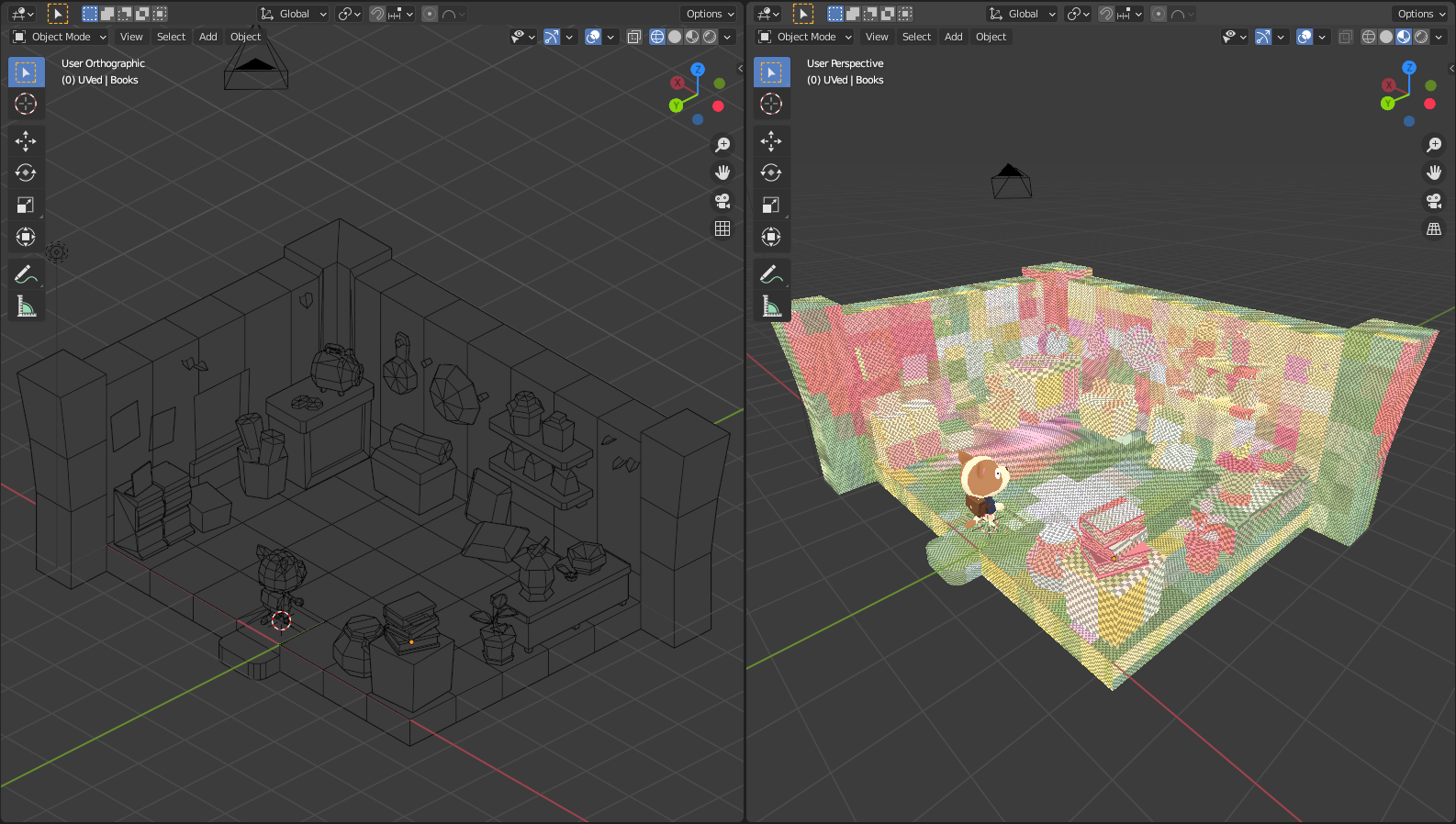Activate Select Box tool in left viewport

(x=26, y=72)
